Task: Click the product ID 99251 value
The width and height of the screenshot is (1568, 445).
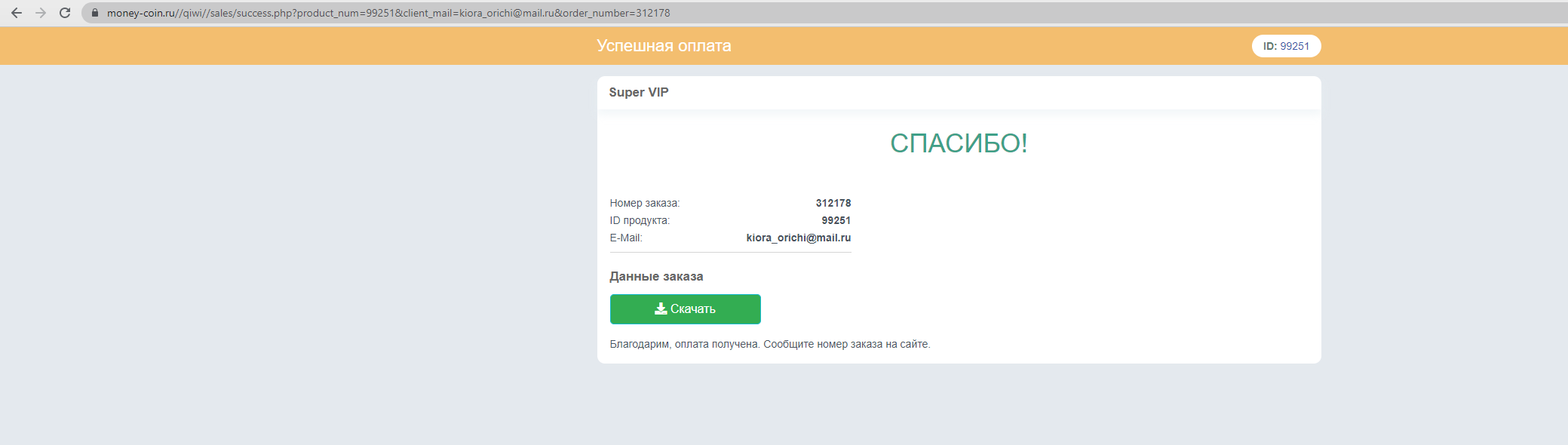Action: point(836,220)
